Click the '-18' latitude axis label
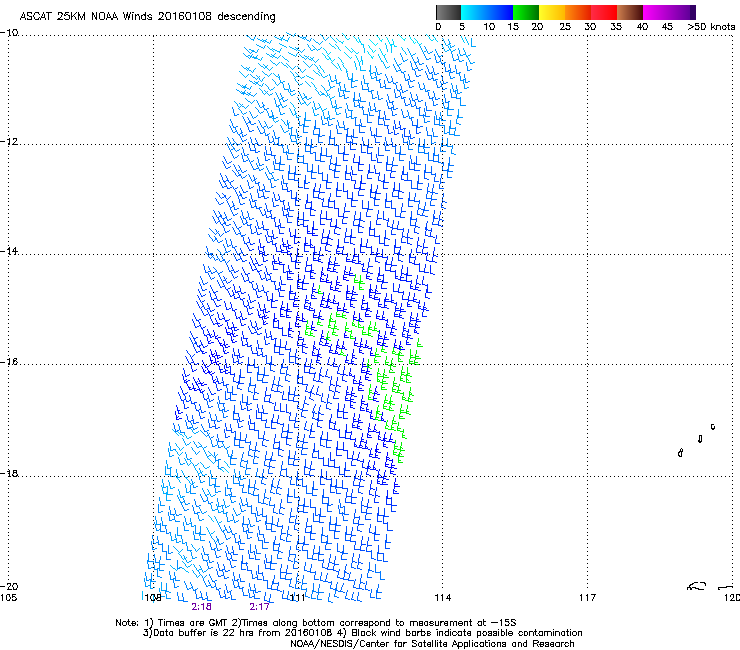This screenshot has width=740, height=650. tap(9, 473)
